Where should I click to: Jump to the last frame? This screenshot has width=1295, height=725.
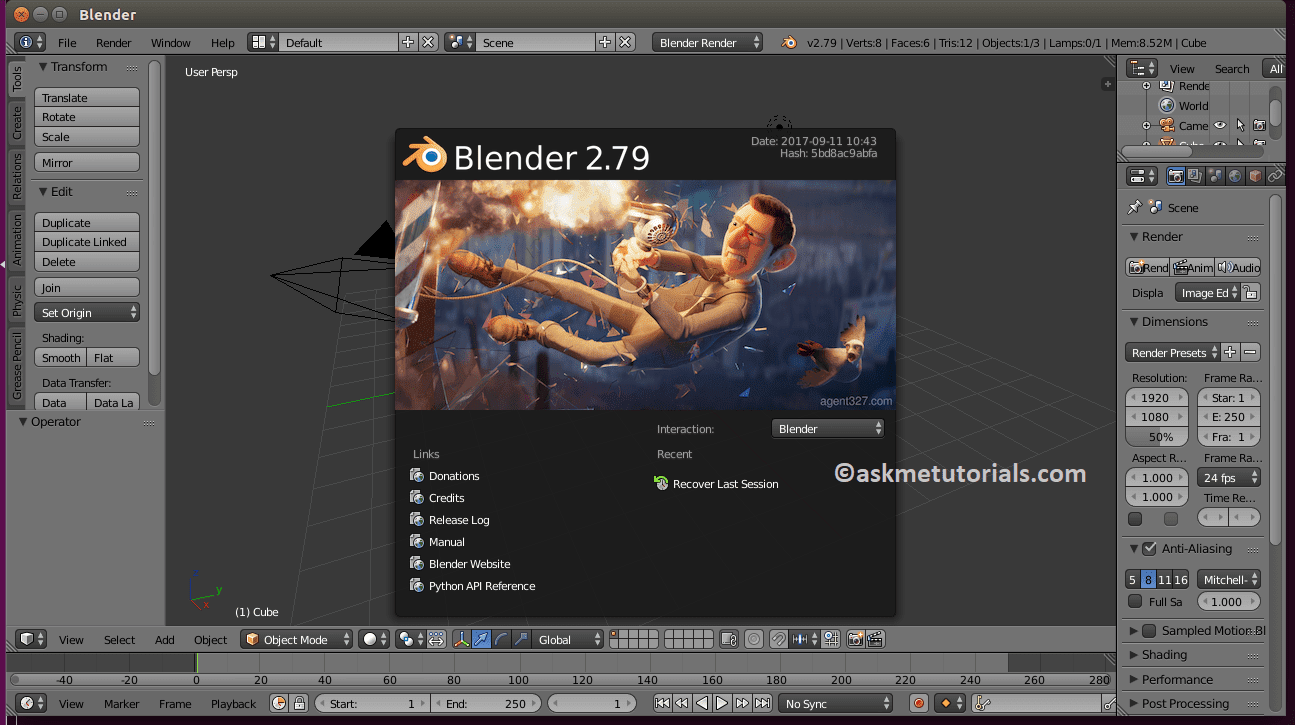coord(762,703)
